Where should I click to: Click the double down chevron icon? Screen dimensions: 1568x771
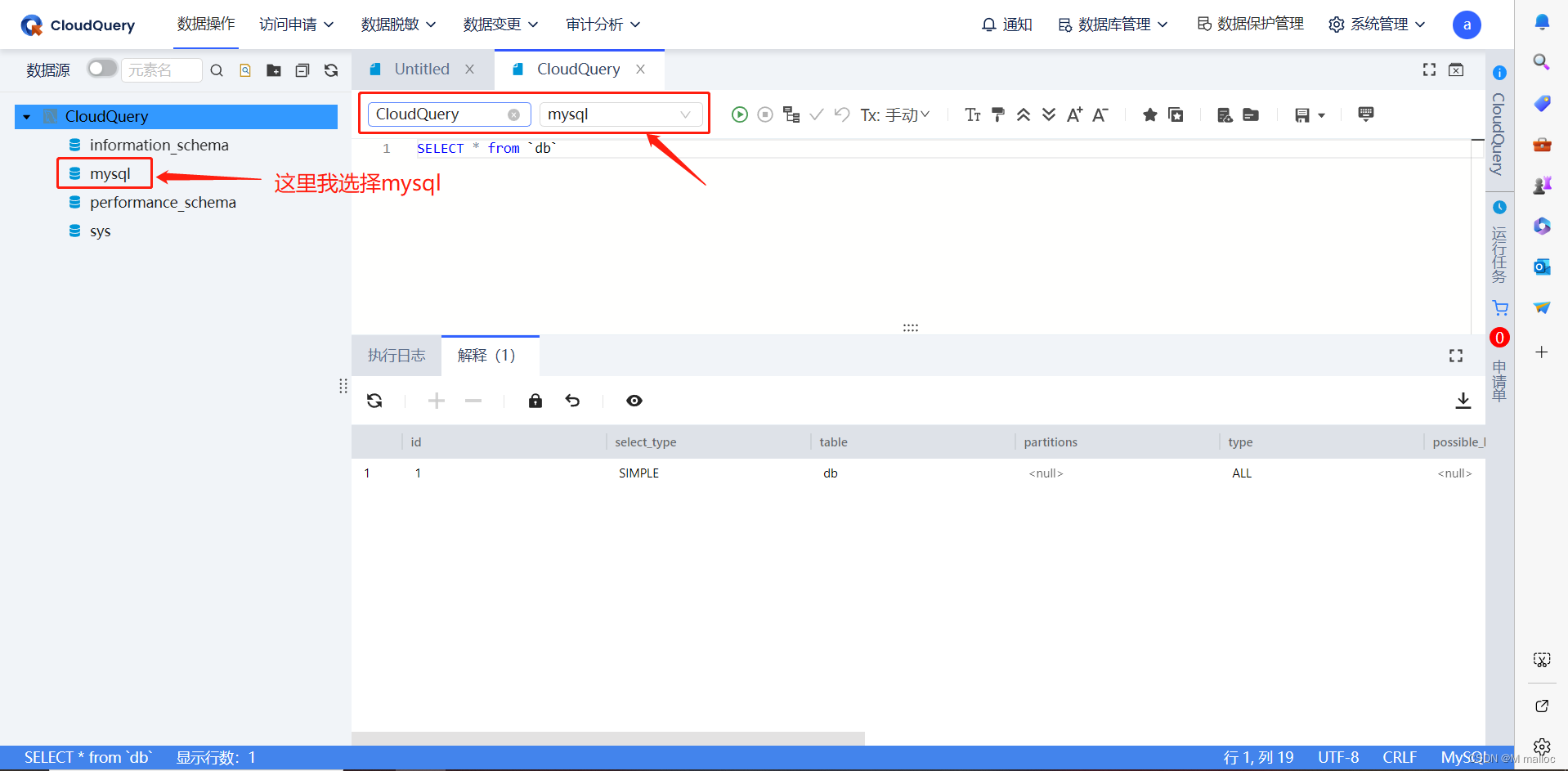coord(1049,114)
